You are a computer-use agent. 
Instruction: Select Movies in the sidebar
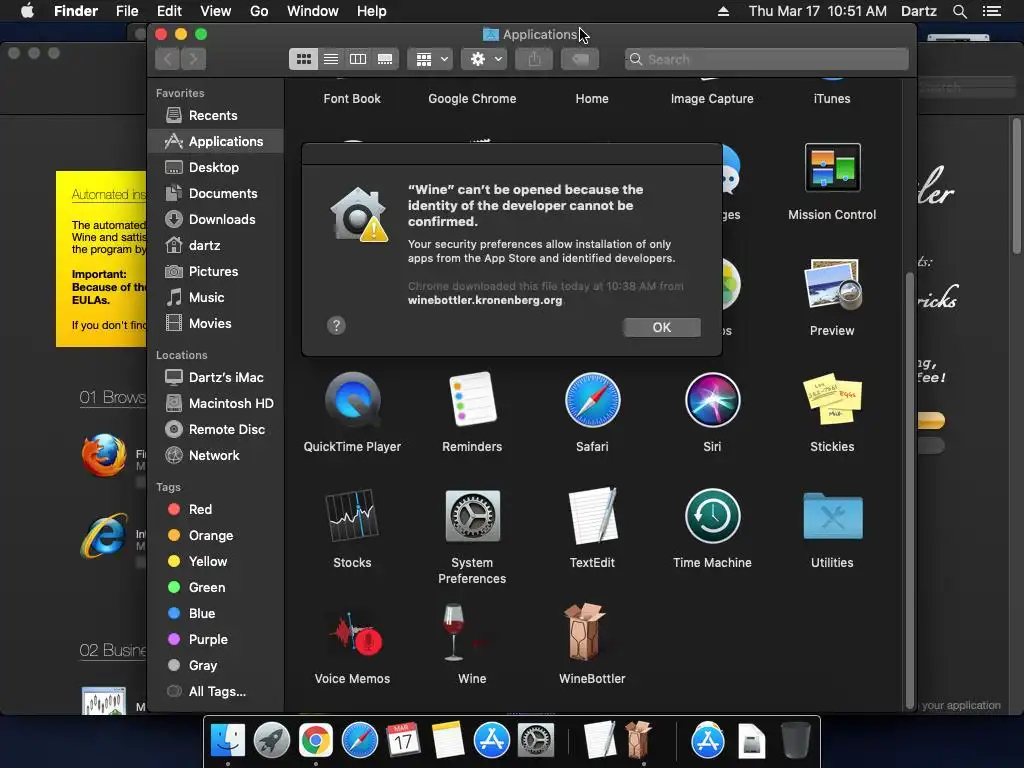tap(216, 324)
